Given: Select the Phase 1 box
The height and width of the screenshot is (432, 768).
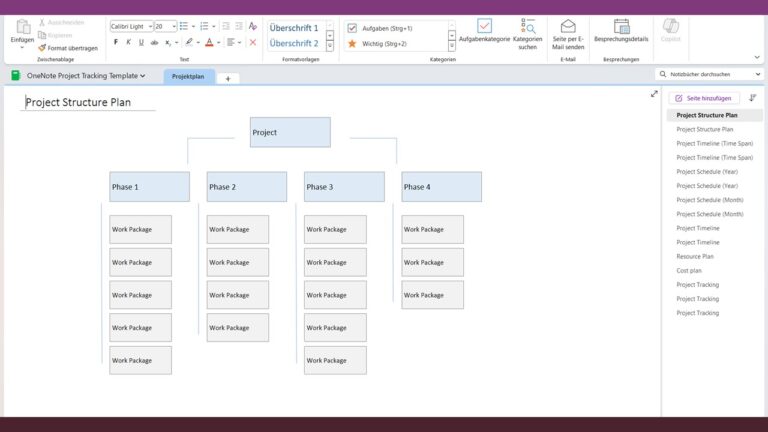Looking at the screenshot, I should pos(149,187).
